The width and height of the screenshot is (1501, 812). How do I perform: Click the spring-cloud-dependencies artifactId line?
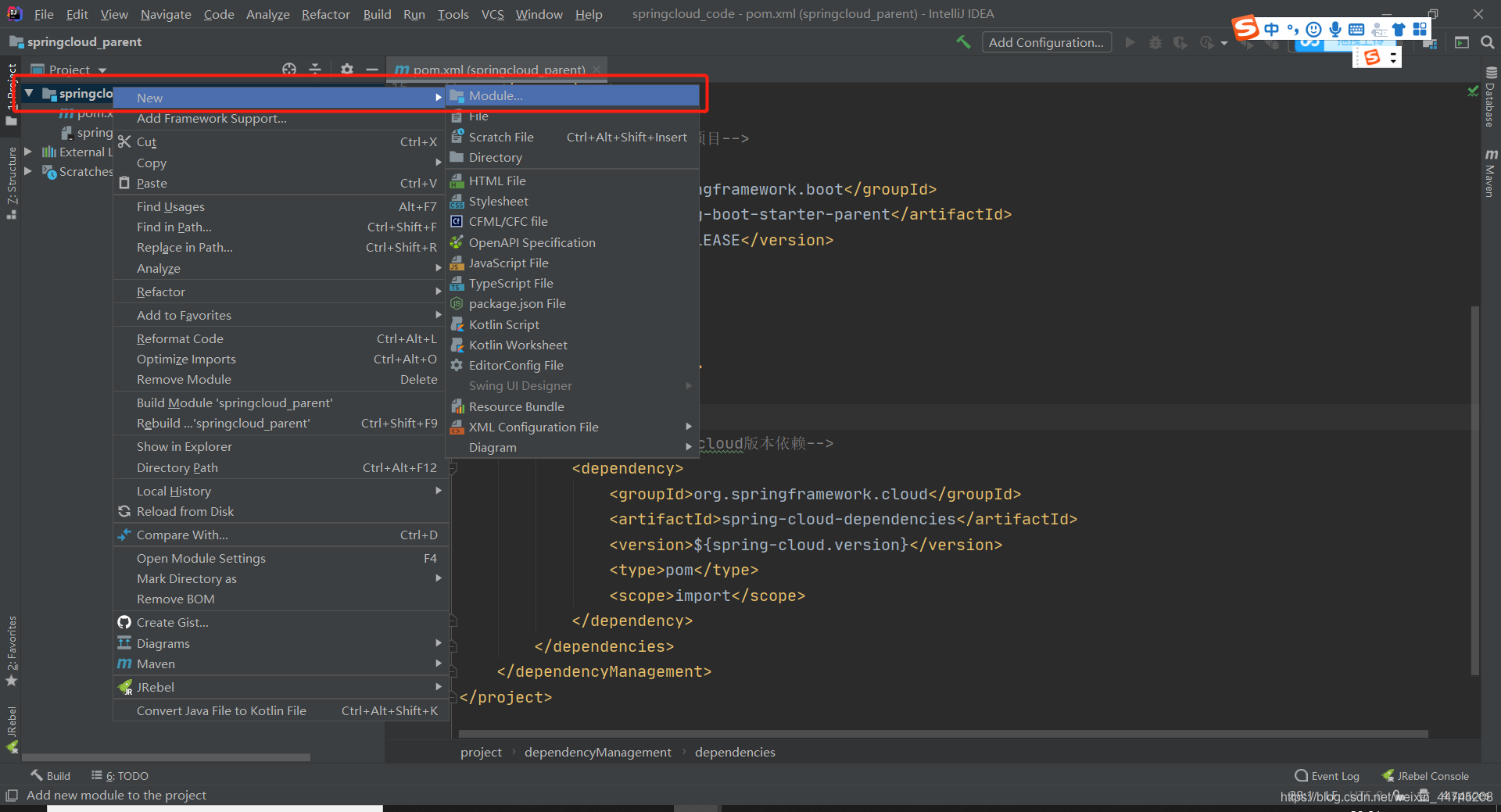click(x=844, y=519)
